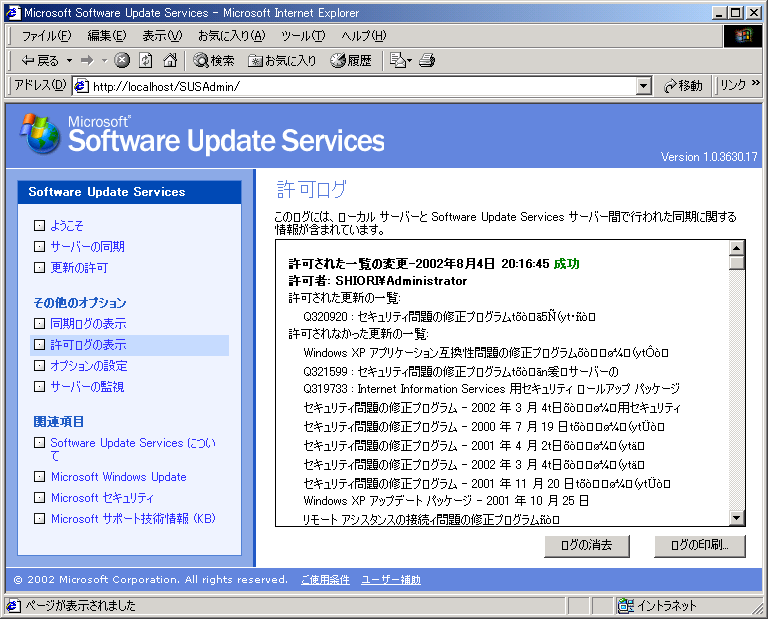Image resolution: width=768 pixels, height=619 pixels.
Task: Go back using the 戻る button
Action: pyautogui.click(x=40, y=60)
